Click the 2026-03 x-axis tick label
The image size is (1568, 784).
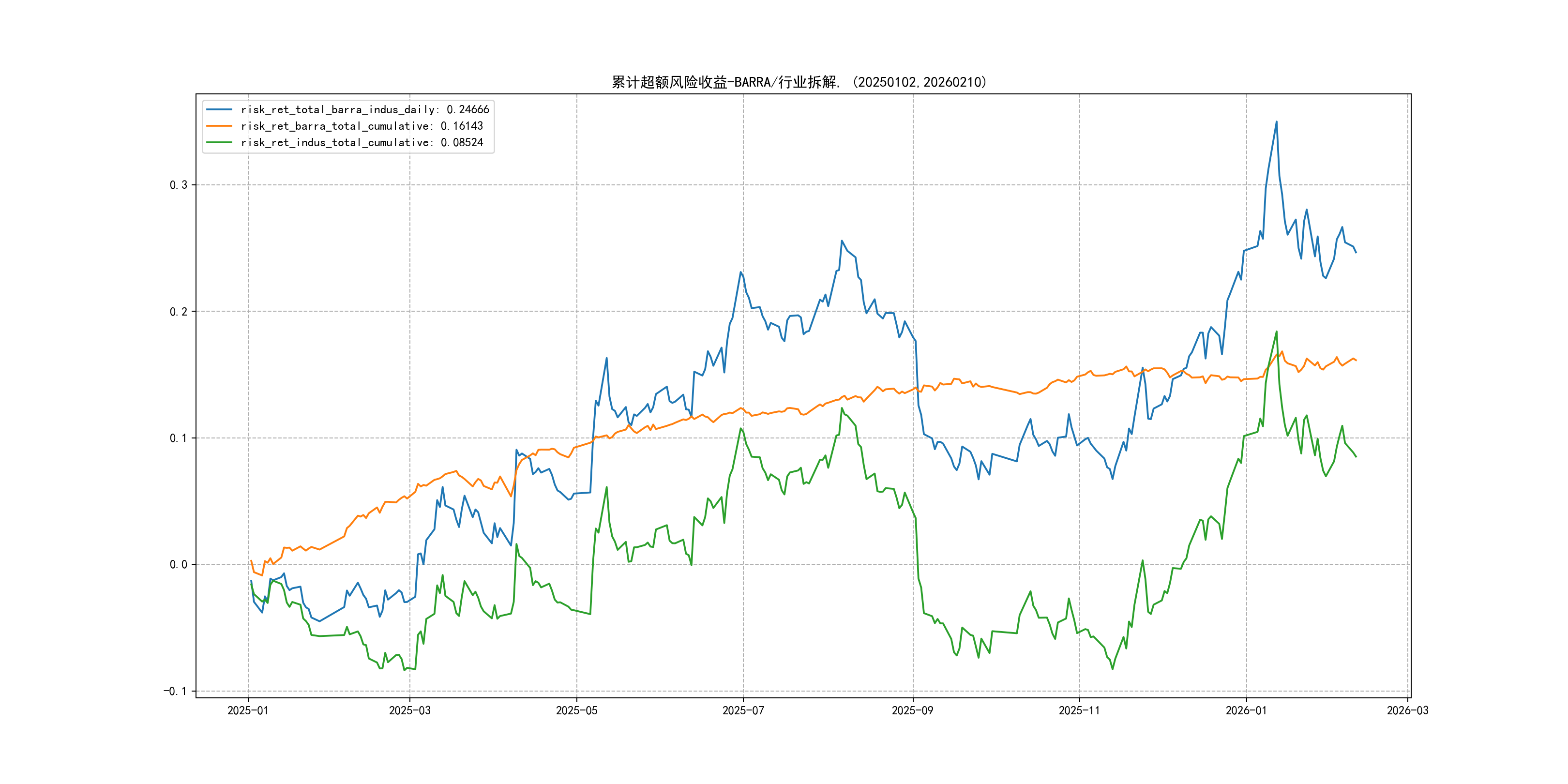pyautogui.click(x=1407, y=710)
